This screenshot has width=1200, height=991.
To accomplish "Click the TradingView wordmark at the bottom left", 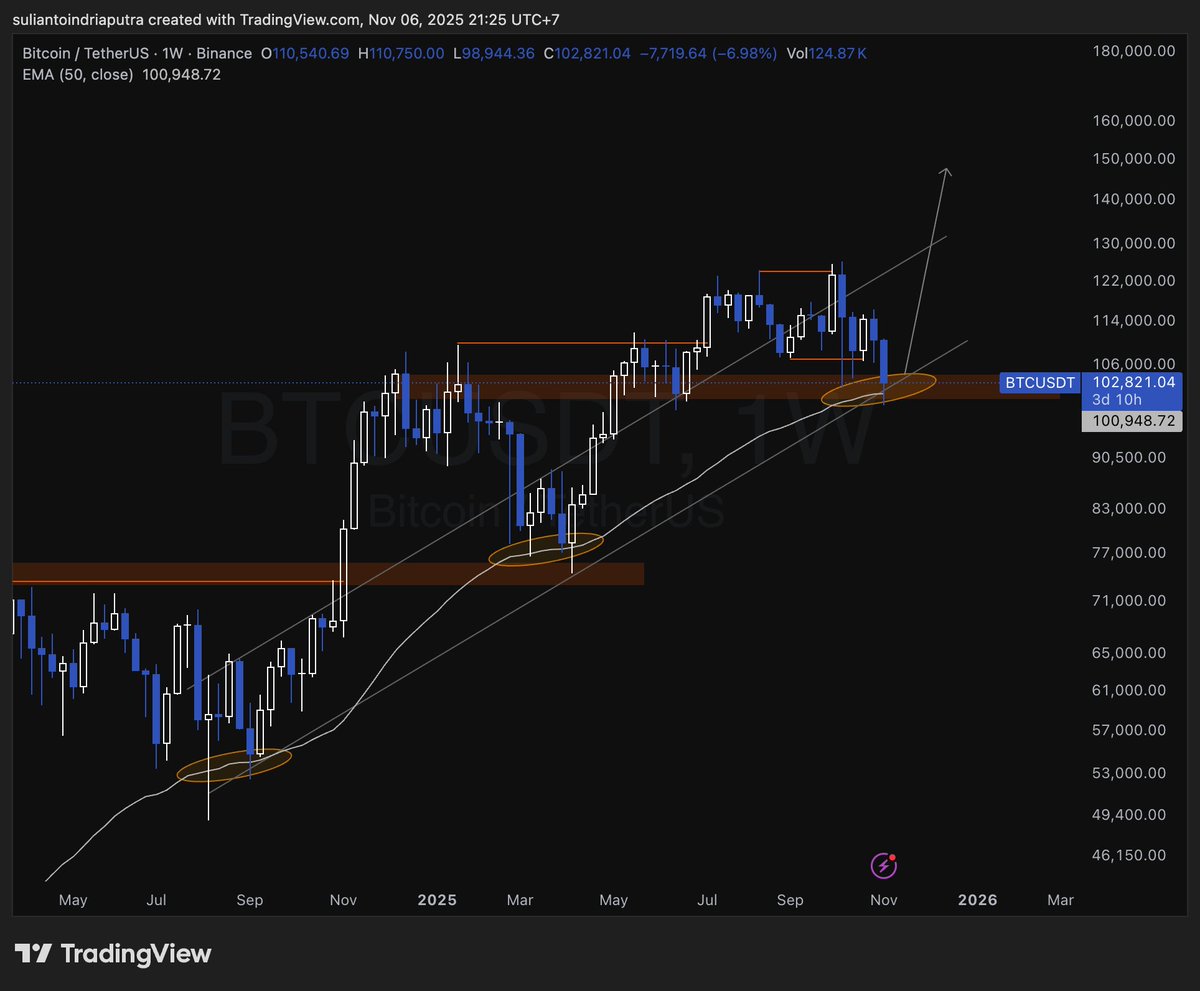I will pyautogui.click(x=137, y=954).
